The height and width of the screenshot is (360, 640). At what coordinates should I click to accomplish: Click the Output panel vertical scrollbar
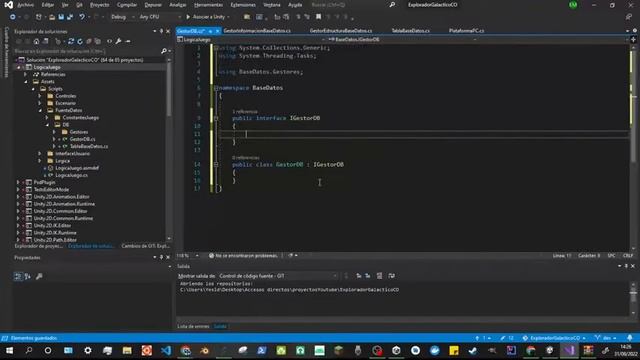click(633, 299)
